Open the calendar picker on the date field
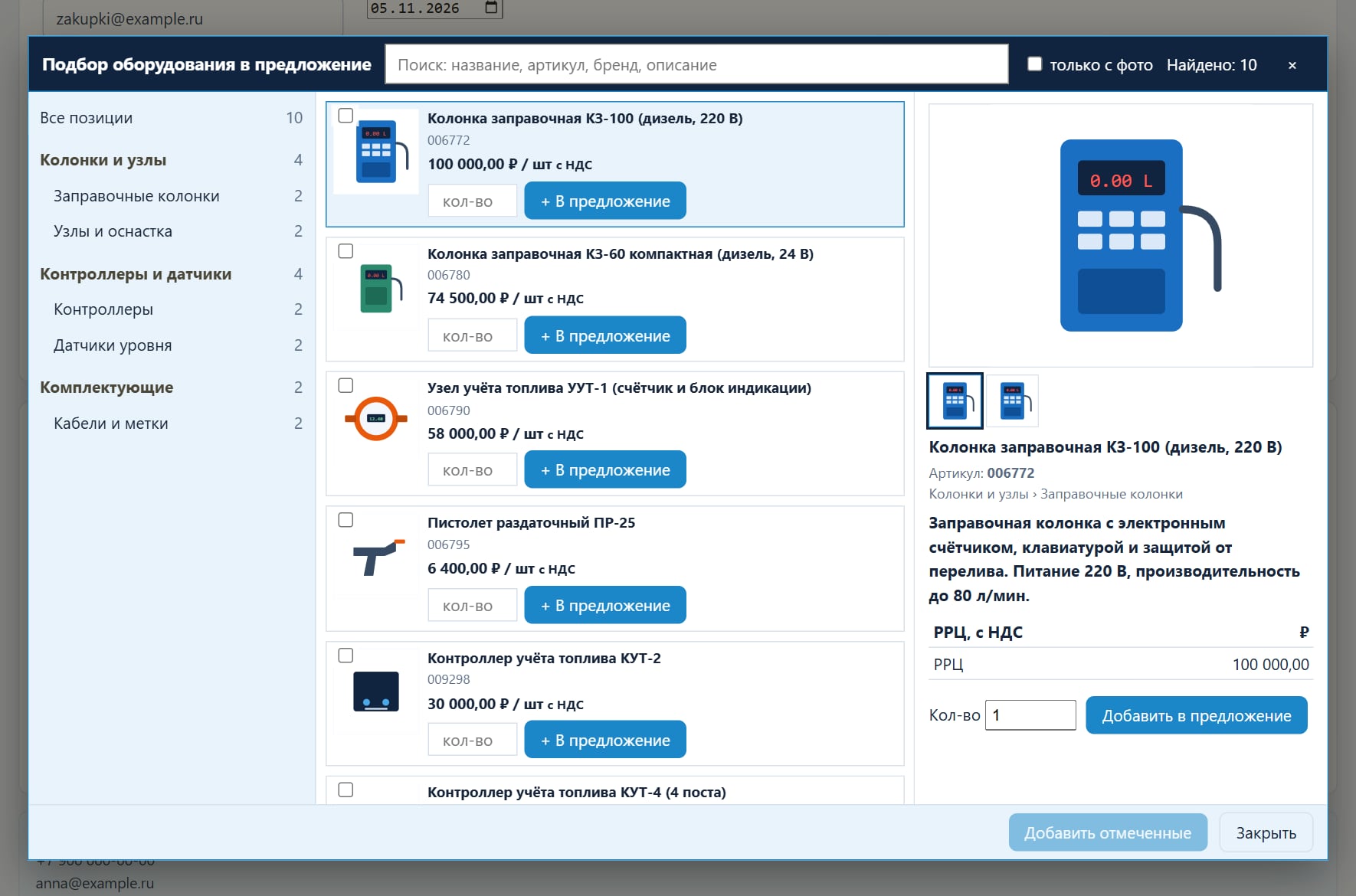The height and width of the screenshot is (896, 1356). (x=491, y=8)
